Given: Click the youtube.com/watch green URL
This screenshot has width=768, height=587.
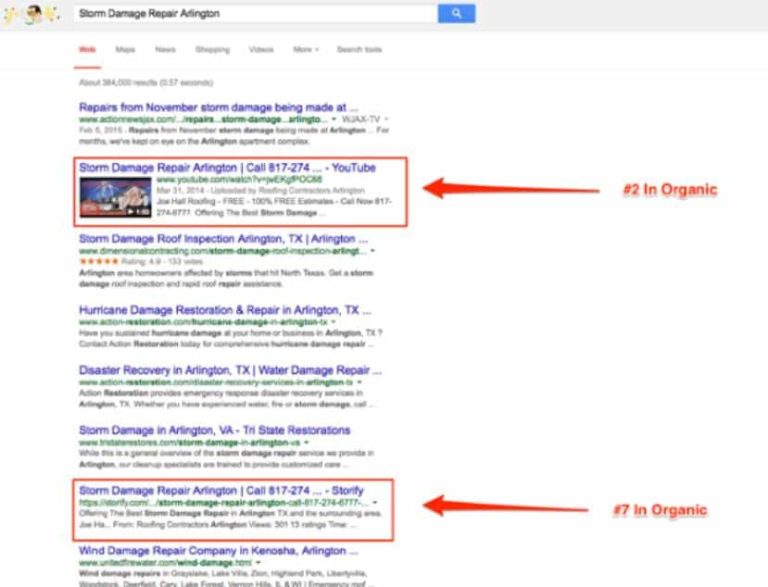Looking at the screenshot, I should click(239, 179).
